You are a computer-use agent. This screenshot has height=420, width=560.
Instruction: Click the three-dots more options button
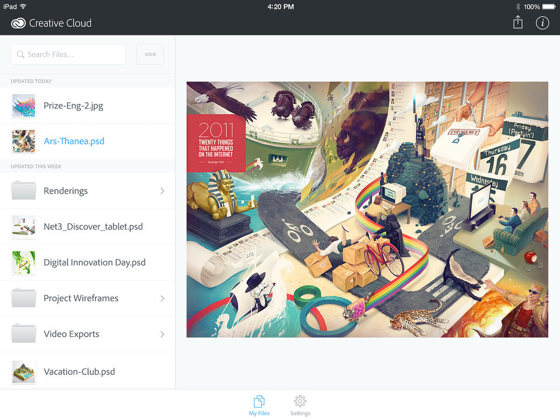tap(150, 54)
